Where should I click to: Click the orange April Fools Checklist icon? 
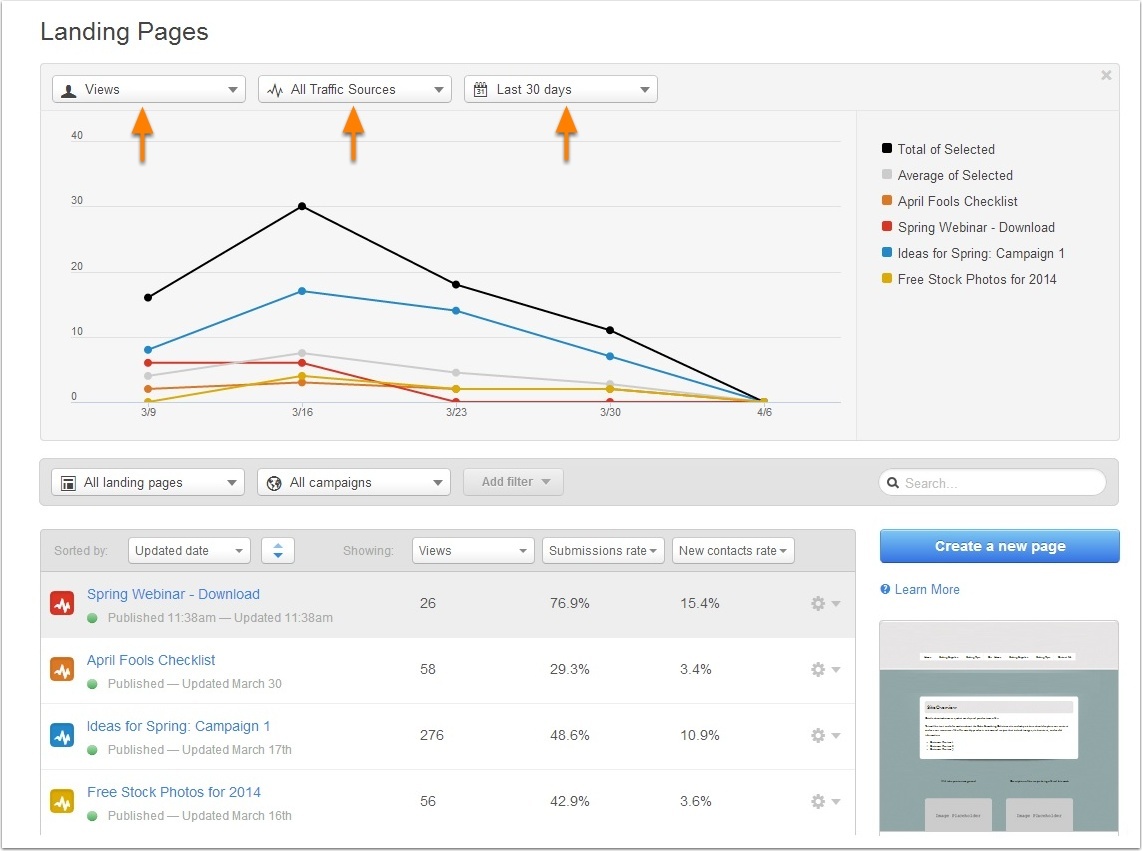pyautogui.click(x=62, y=670)
